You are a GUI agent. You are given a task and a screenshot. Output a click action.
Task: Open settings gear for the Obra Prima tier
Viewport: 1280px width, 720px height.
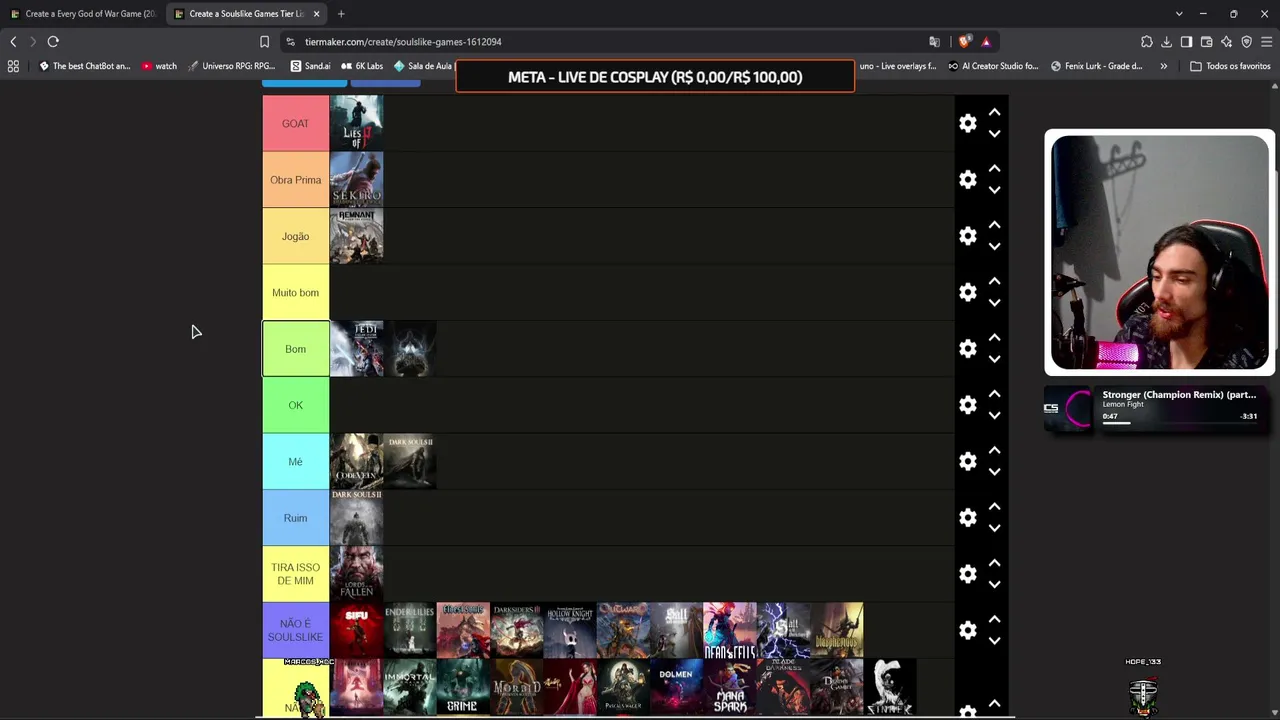pyautogui.click(x=968, y=179)
